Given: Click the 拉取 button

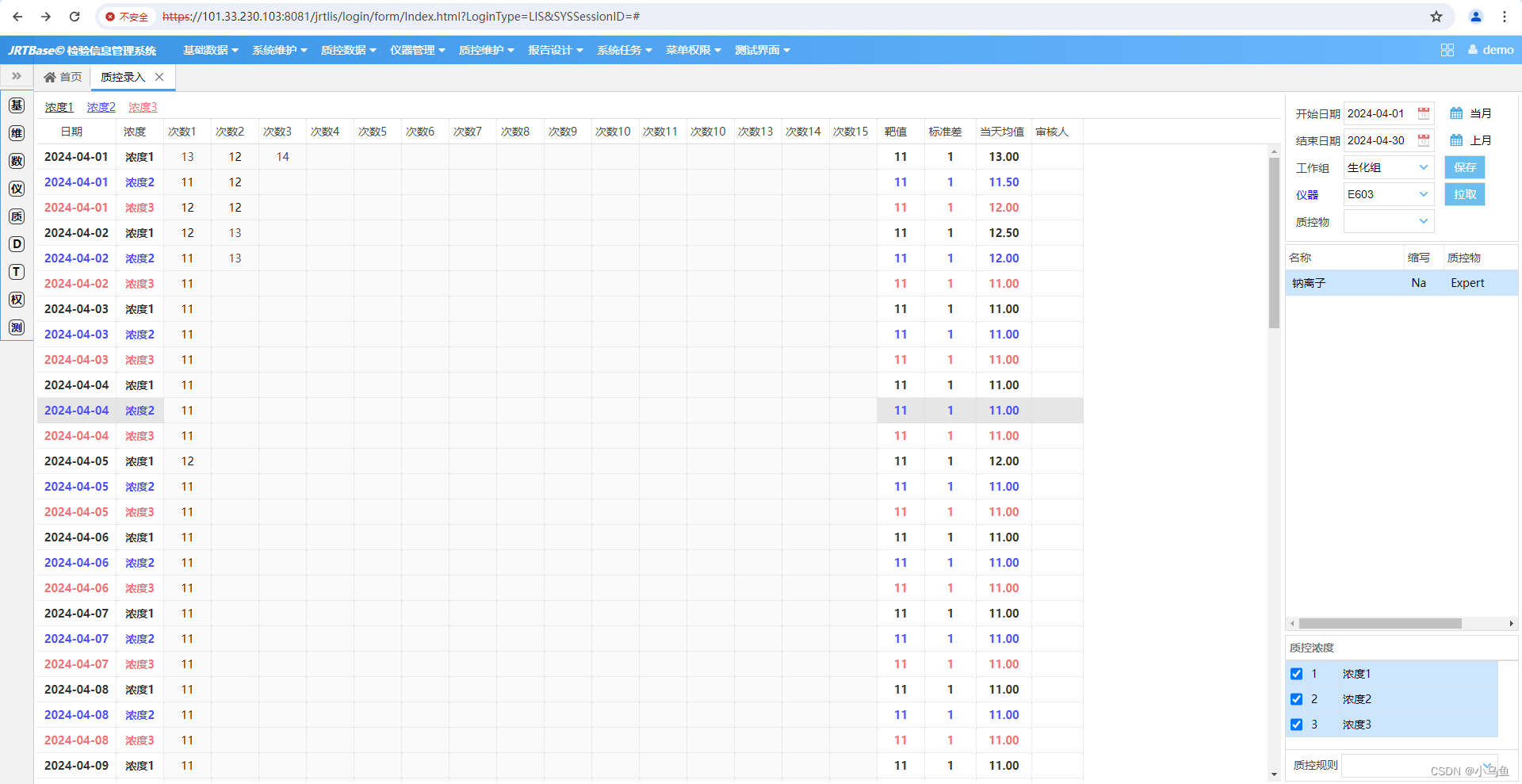Looking at the screenshot, I should click(x=1465, y=194).
